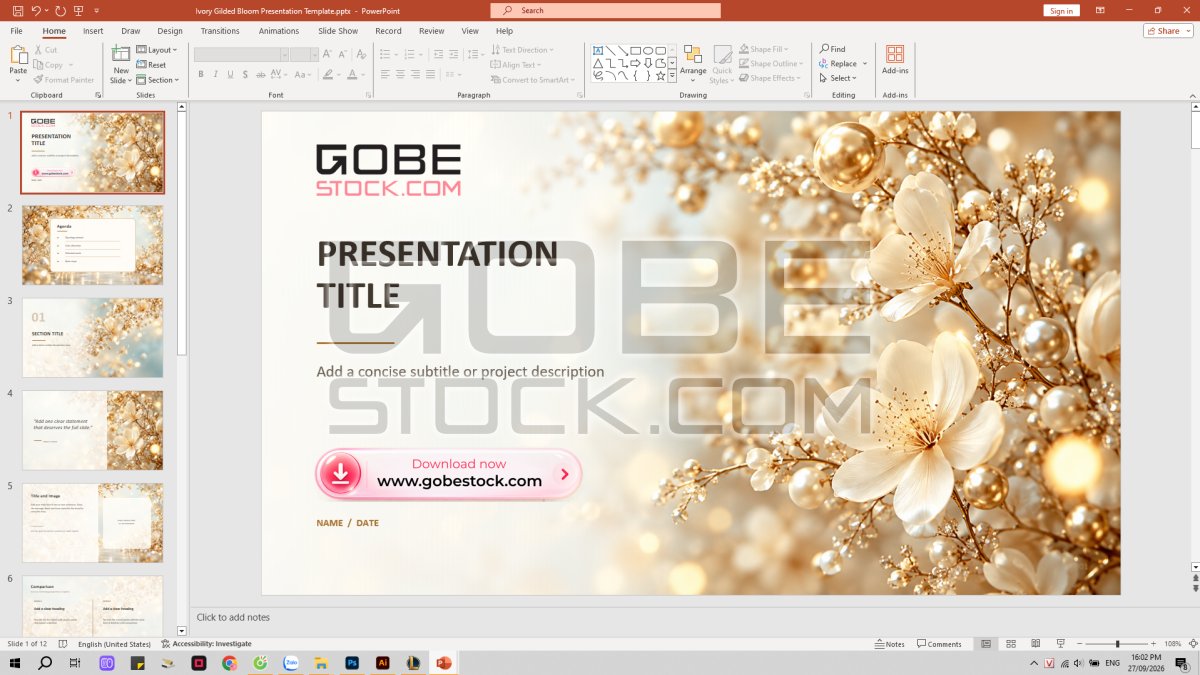Switch to the Slide Show tab
Viewport: 1200px width, 675px height.
pos(338,31)
